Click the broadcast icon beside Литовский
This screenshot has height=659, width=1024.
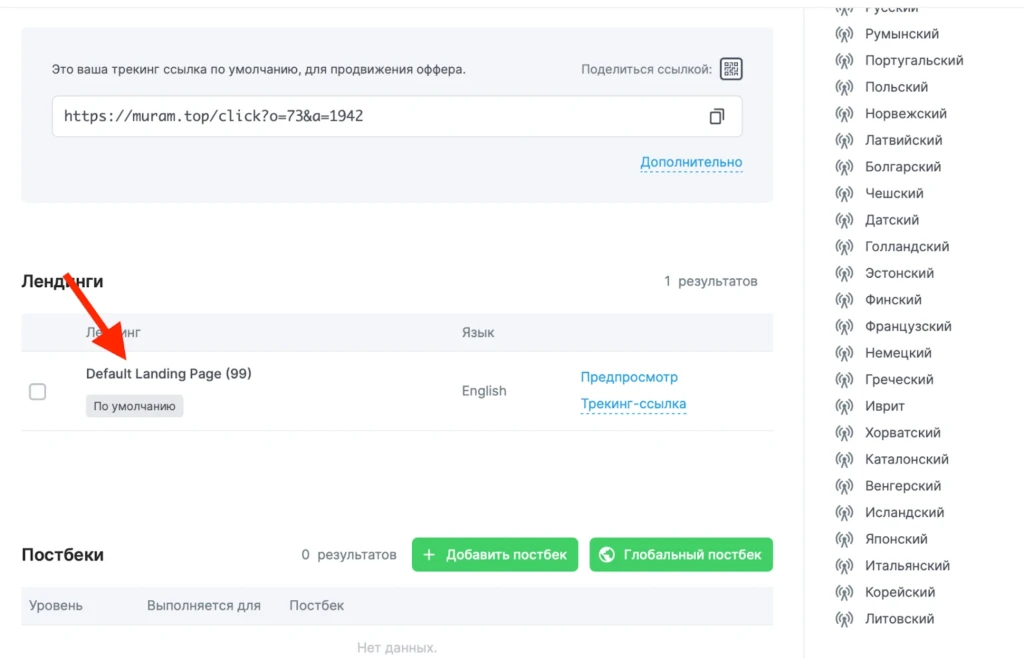pos(844,619)
